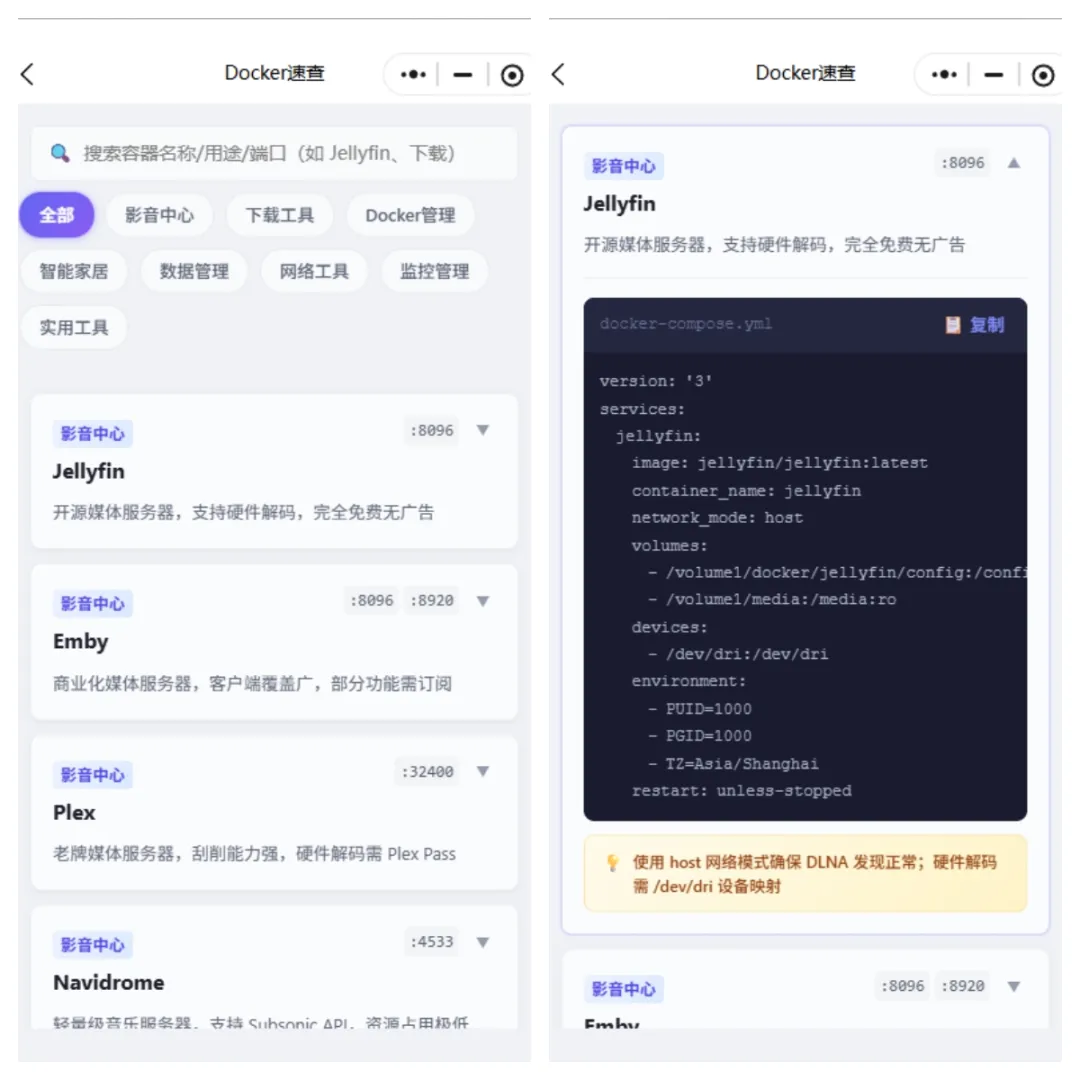Image resolution: width=1080 pixels, height=1080 pixels.
Task: Select the 全部 category tab
Action: pos(56,215)
